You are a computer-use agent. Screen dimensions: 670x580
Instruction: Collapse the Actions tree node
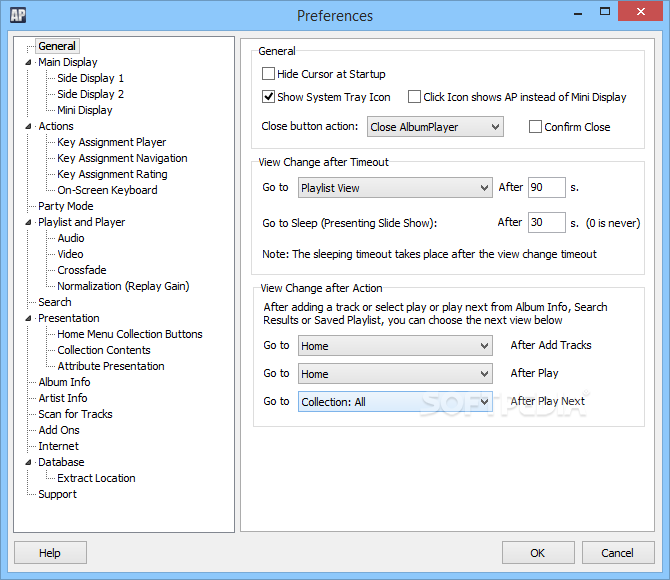pyautogui.click(x=28, y=127)
